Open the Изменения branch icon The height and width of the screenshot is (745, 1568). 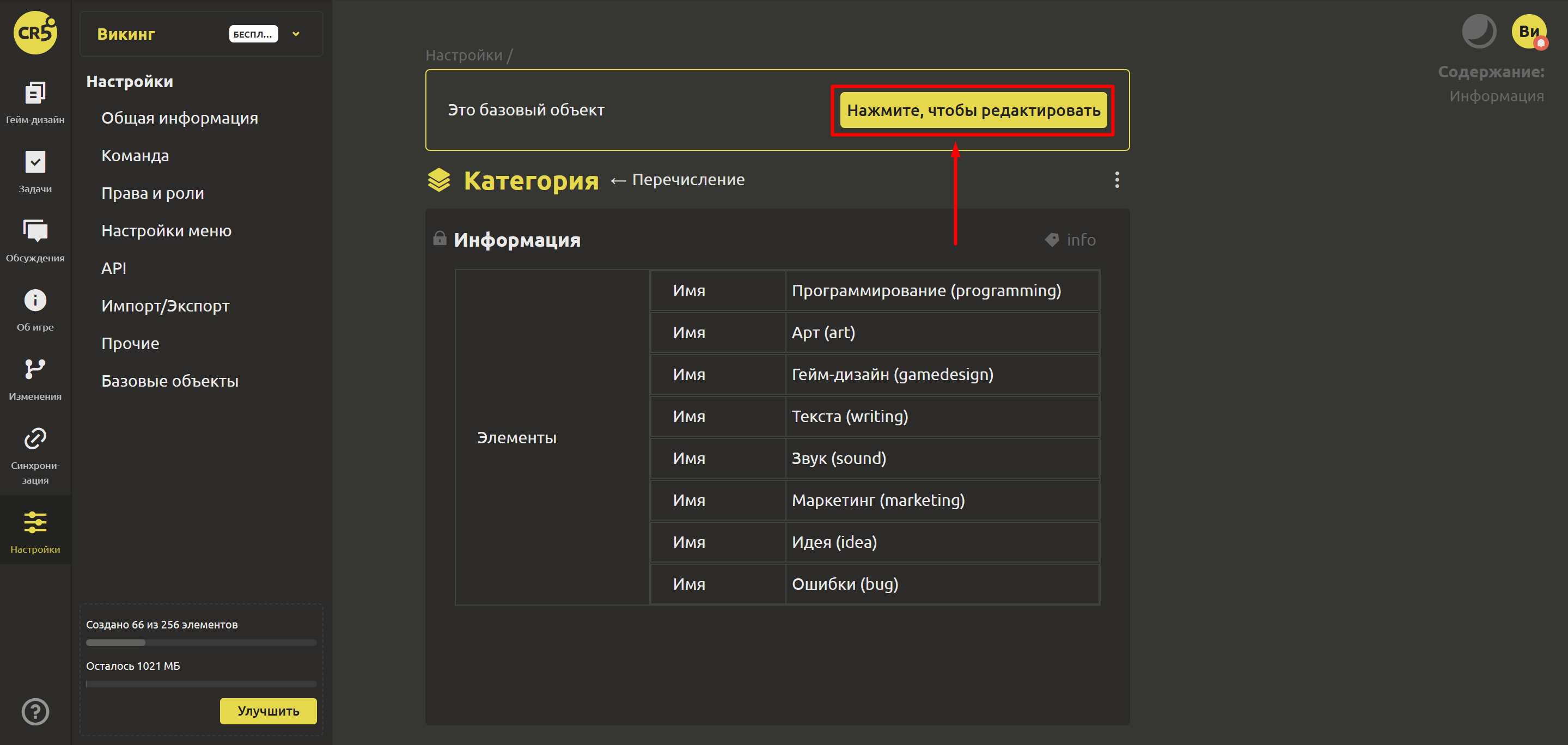(35, 369)
